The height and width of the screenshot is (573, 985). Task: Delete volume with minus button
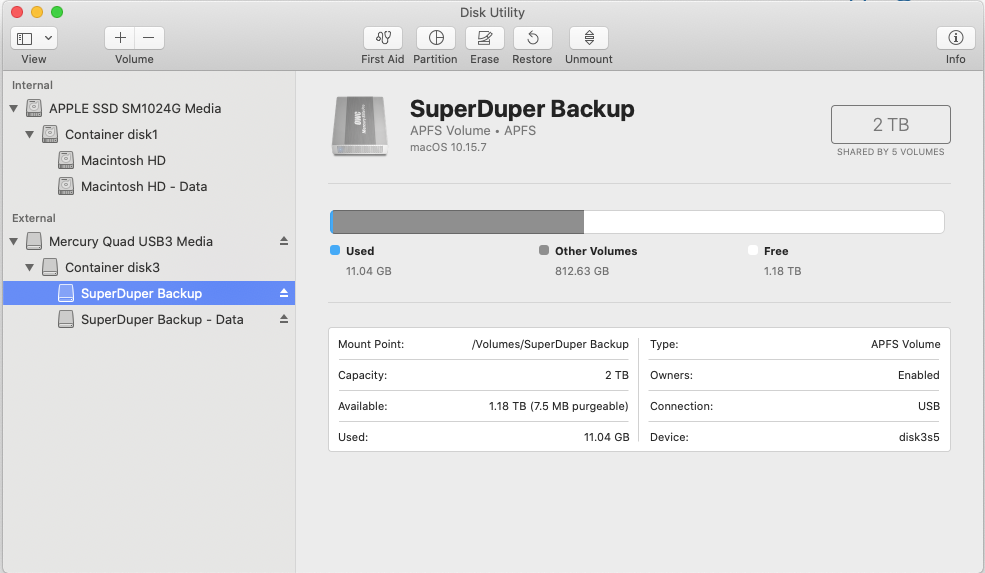click(x=149, y=38)
